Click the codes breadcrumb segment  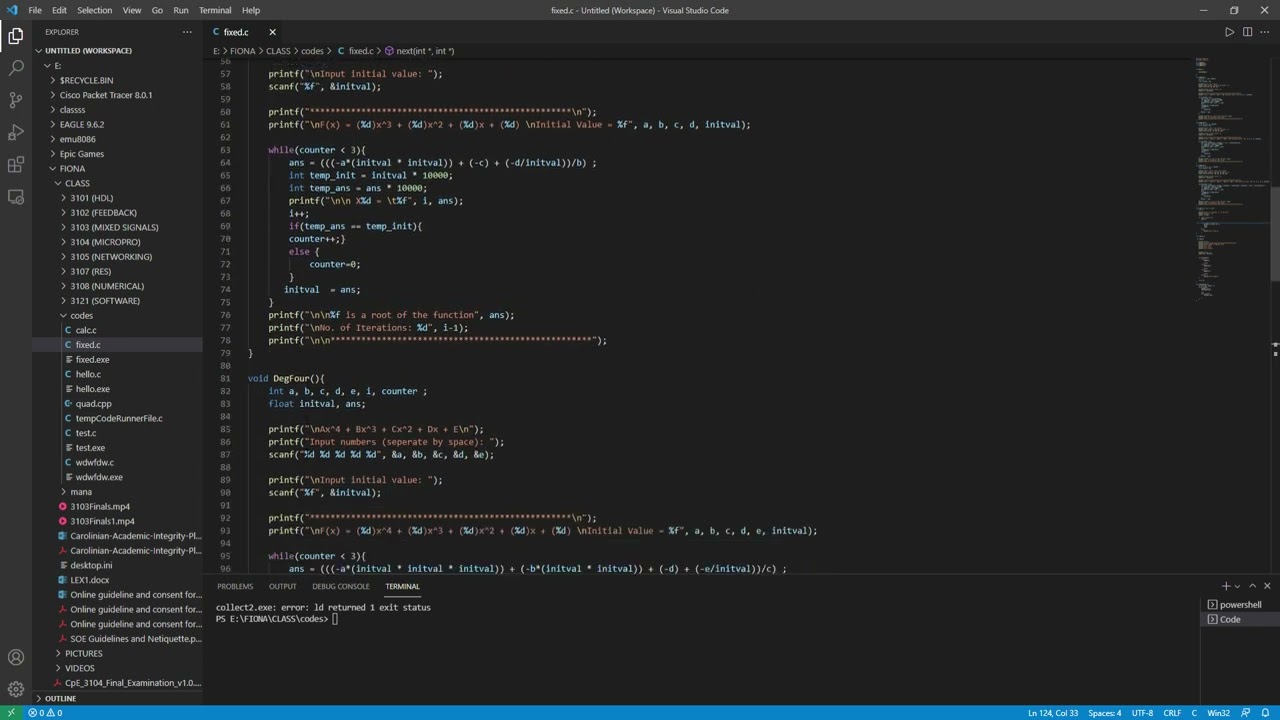point(312,51)
